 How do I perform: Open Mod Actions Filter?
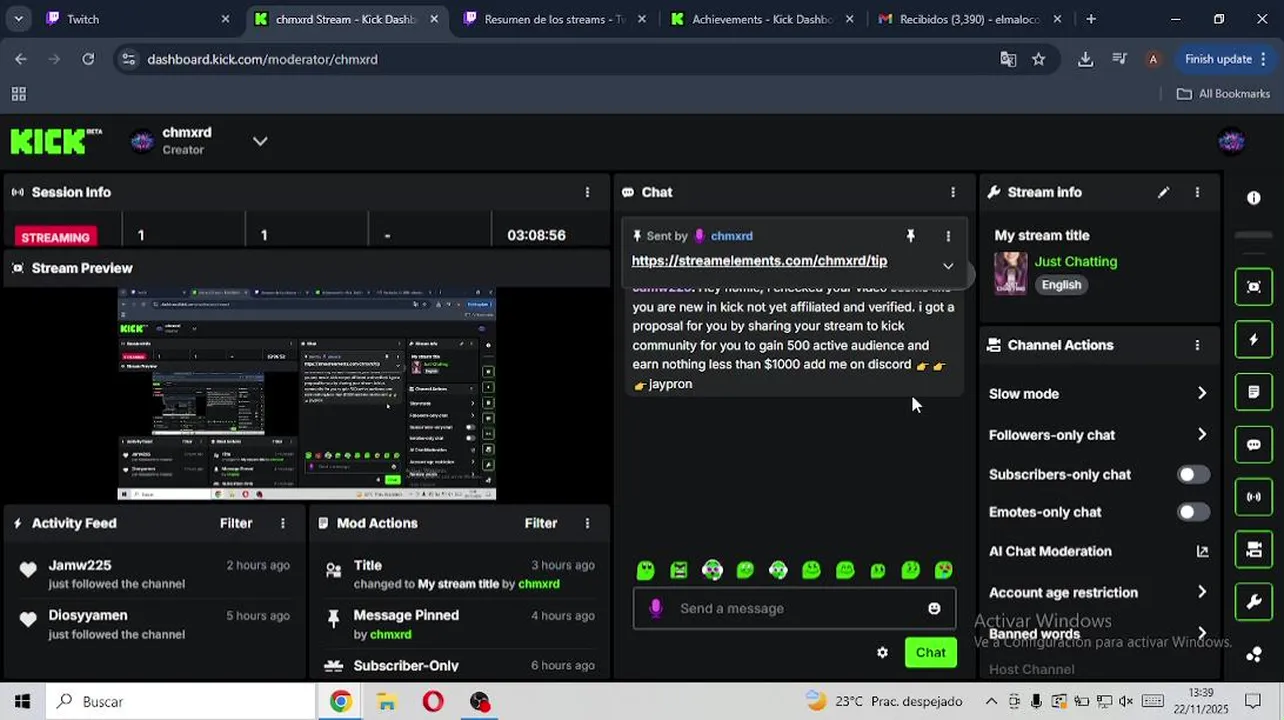point(541,523)
